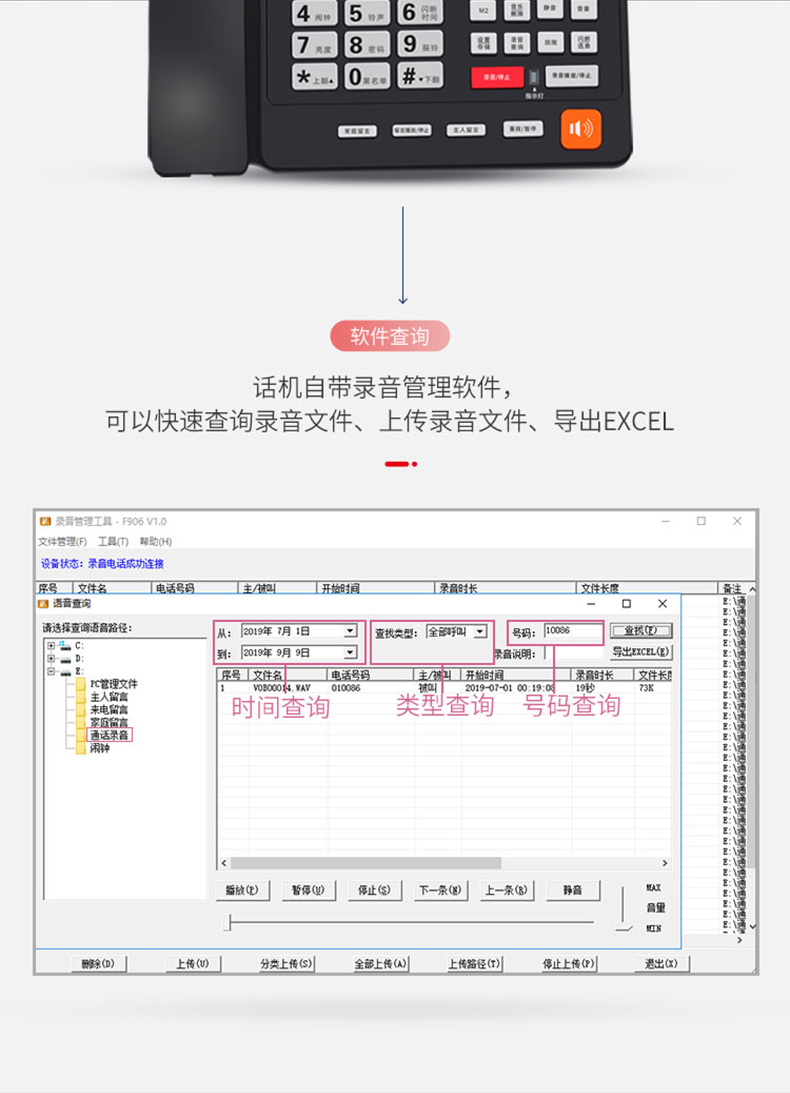Click the horizontal scrollbar right arrow in dialog
The image size is (790, 1093).
(x=664, y=863)
